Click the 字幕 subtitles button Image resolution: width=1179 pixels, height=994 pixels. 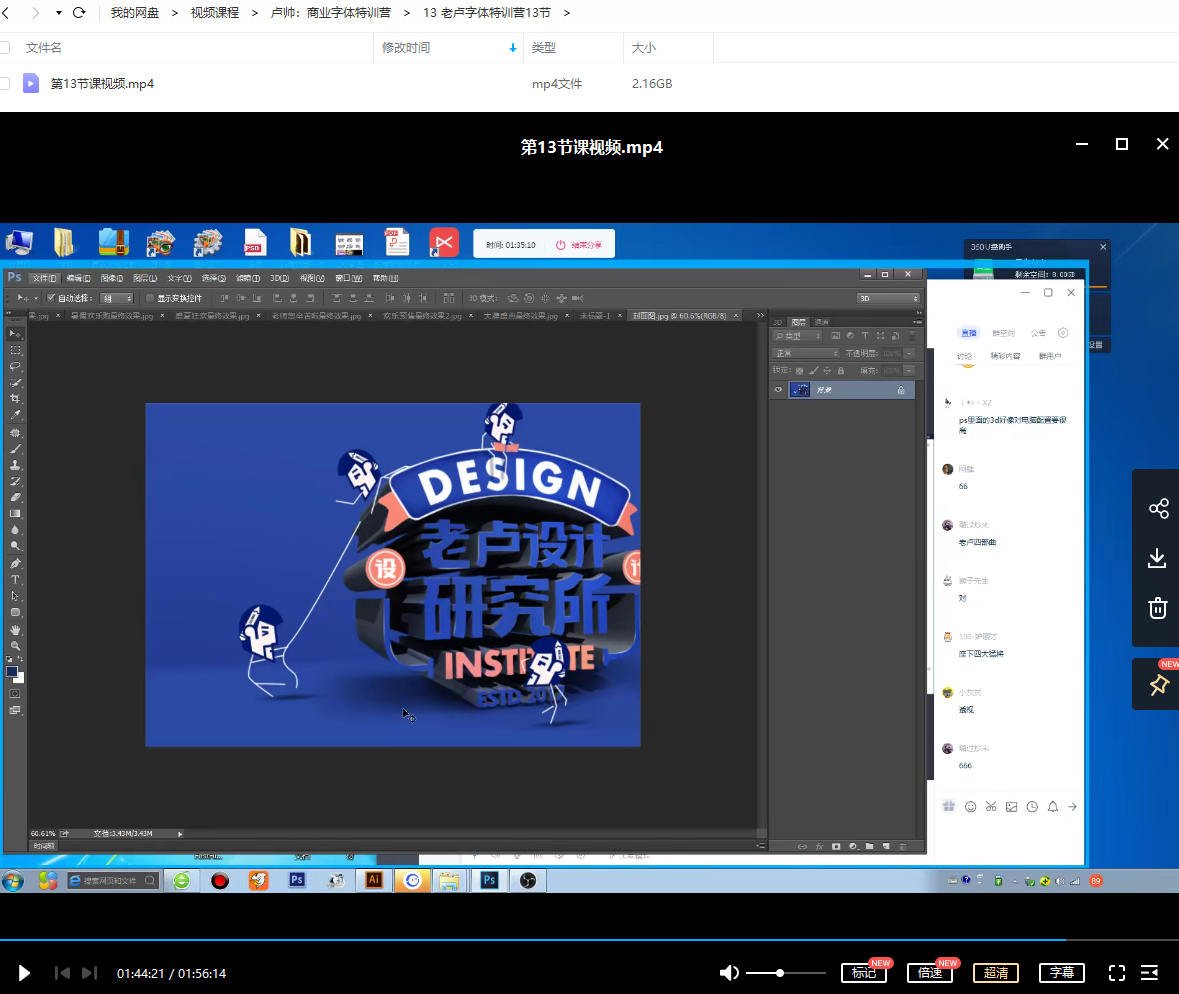tap(1062, 973)
